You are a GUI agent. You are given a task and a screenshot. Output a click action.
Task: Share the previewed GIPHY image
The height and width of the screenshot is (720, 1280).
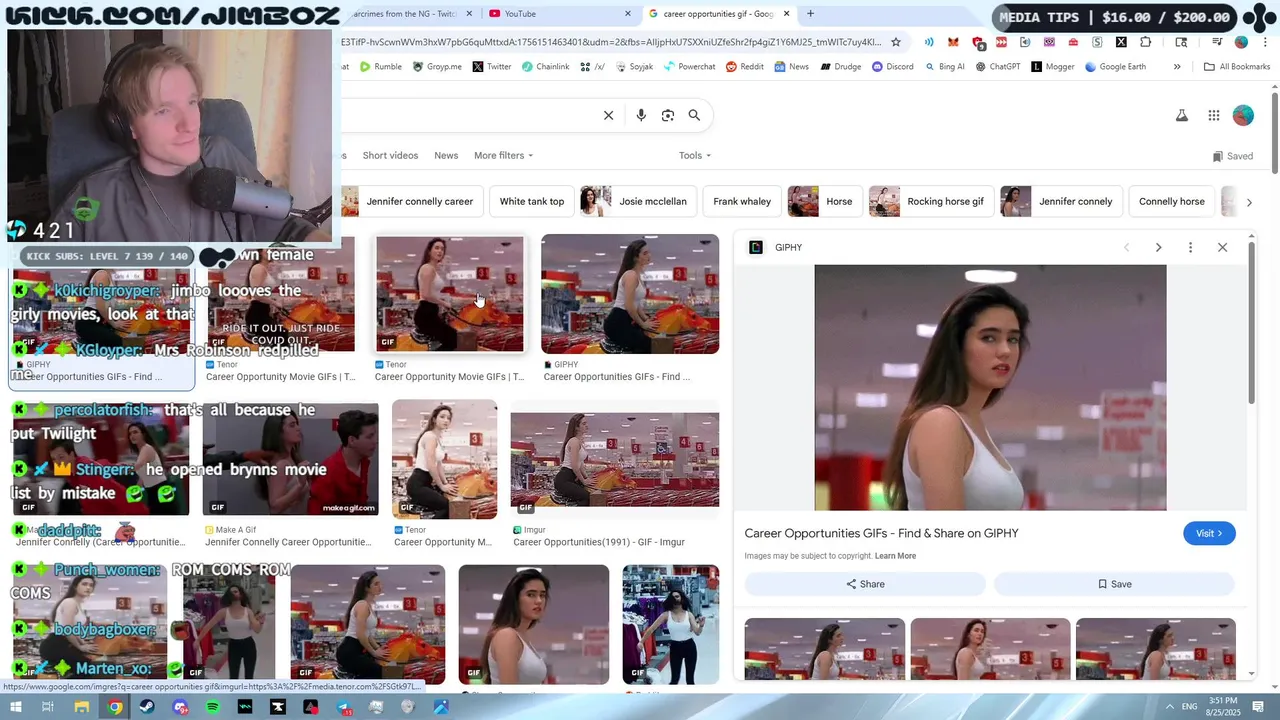click(x=865, y=584)
